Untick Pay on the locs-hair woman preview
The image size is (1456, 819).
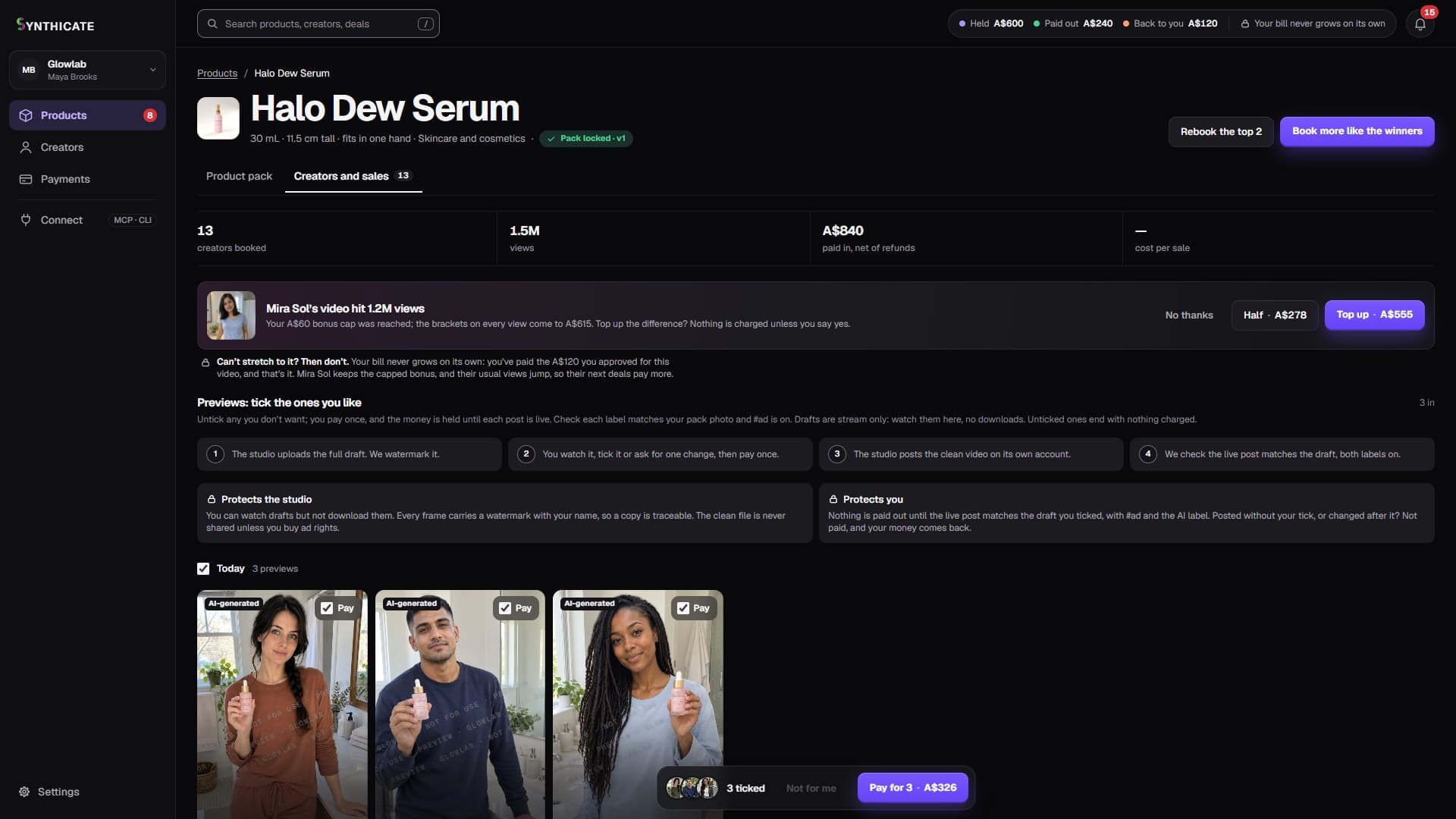click(683, 608)
